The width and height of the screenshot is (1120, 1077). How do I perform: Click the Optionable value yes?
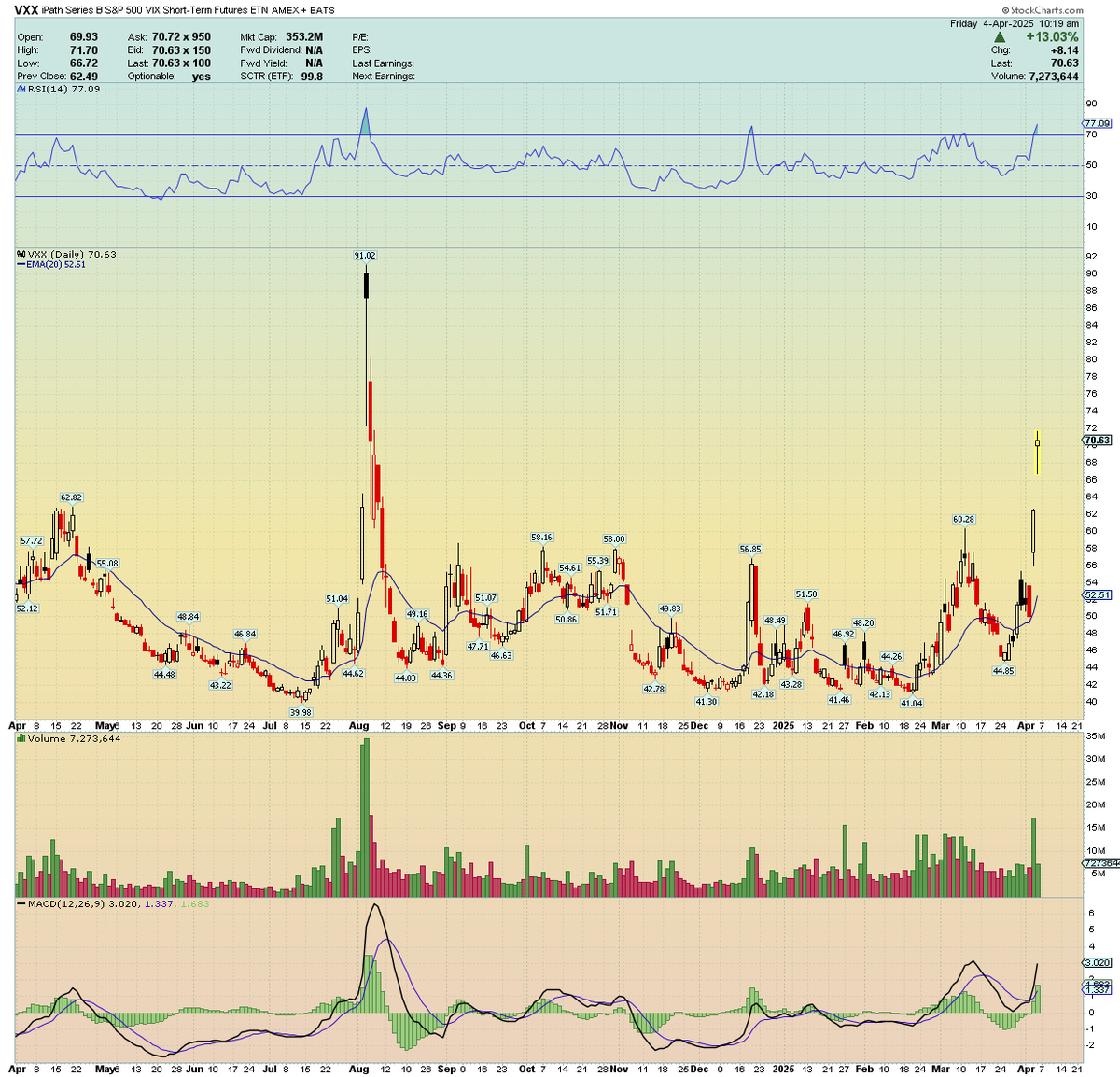(202, 77)
